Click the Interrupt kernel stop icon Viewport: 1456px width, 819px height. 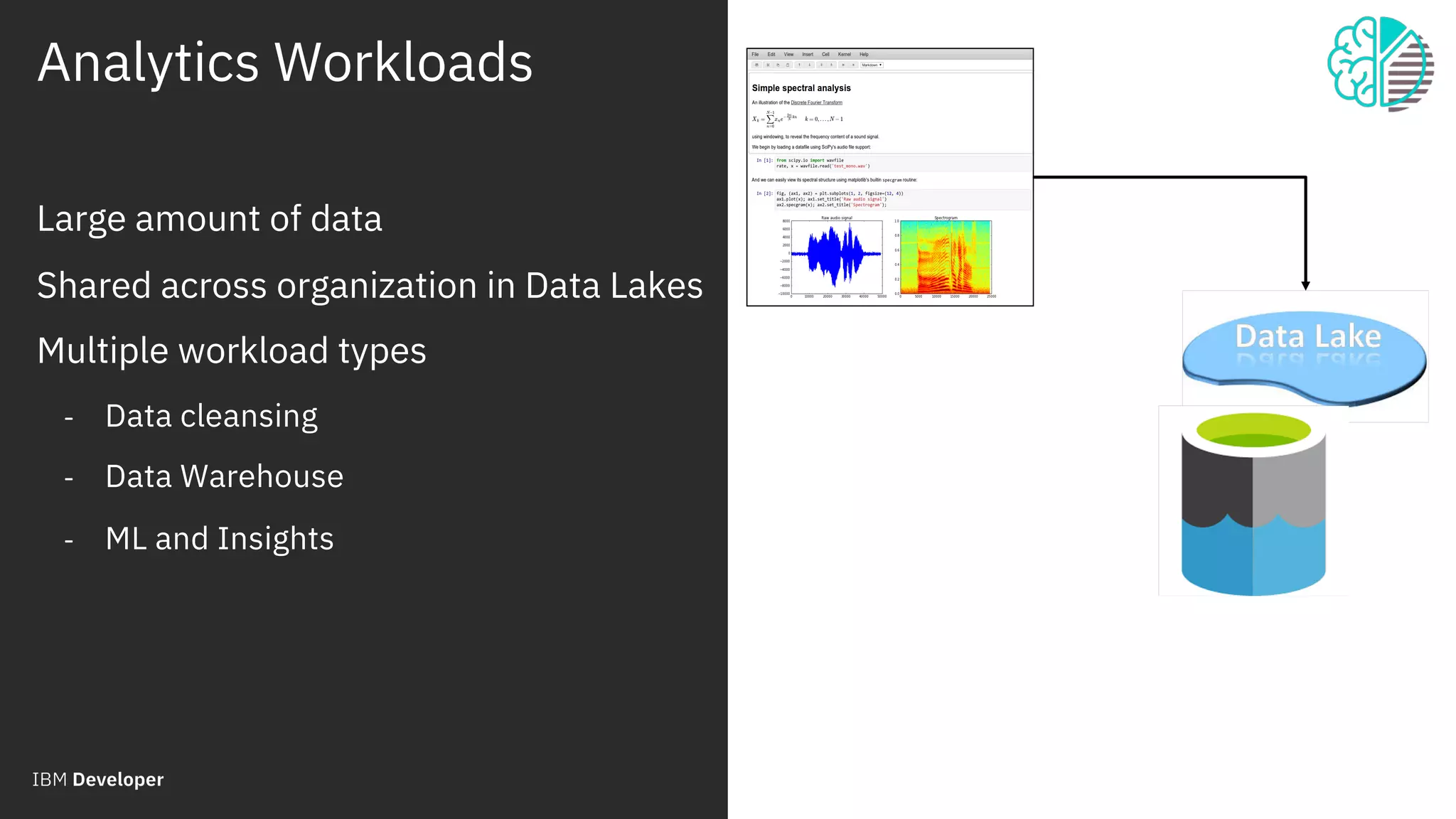[x=853, y=65]
